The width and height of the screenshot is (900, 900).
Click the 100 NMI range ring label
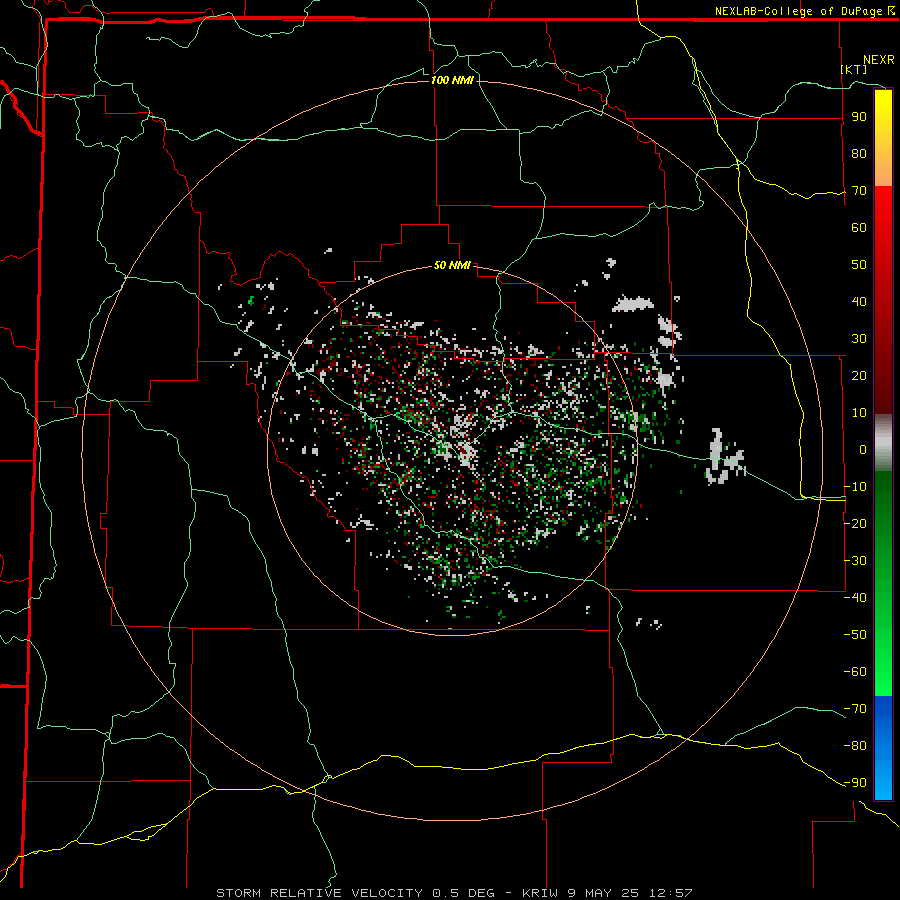[452, 80]
